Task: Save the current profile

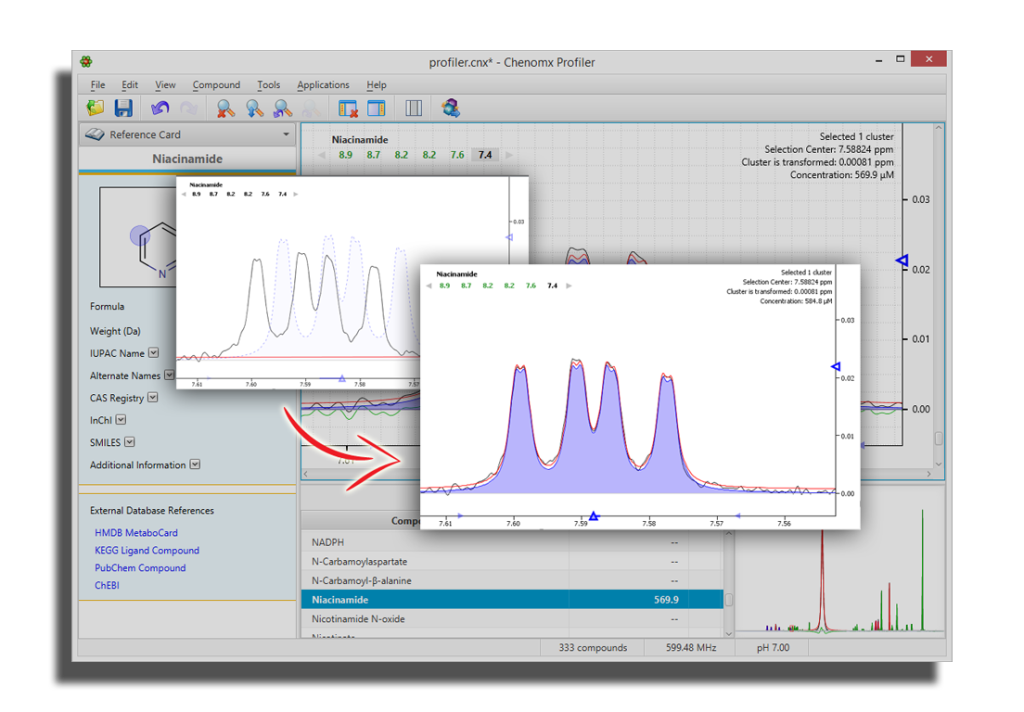Action: 125,108
